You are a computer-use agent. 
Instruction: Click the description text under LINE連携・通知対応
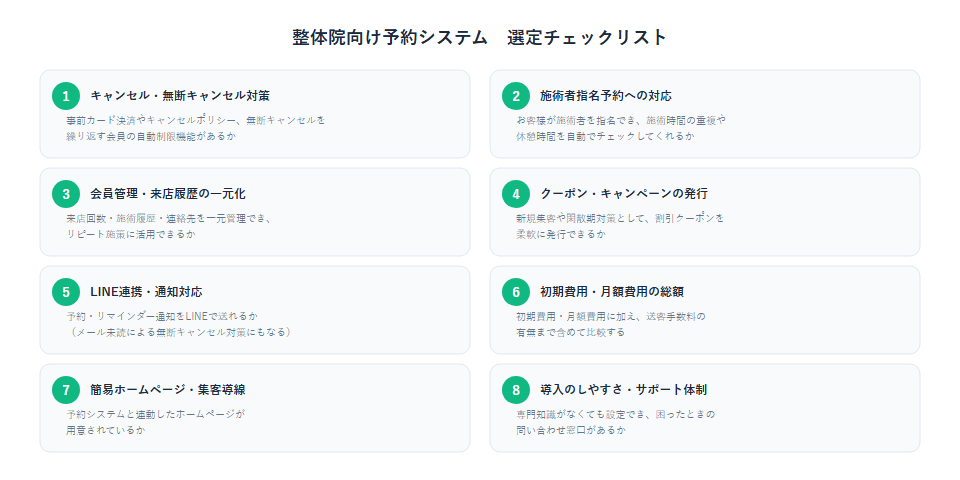pyautogui.click(x=178, y=324)
